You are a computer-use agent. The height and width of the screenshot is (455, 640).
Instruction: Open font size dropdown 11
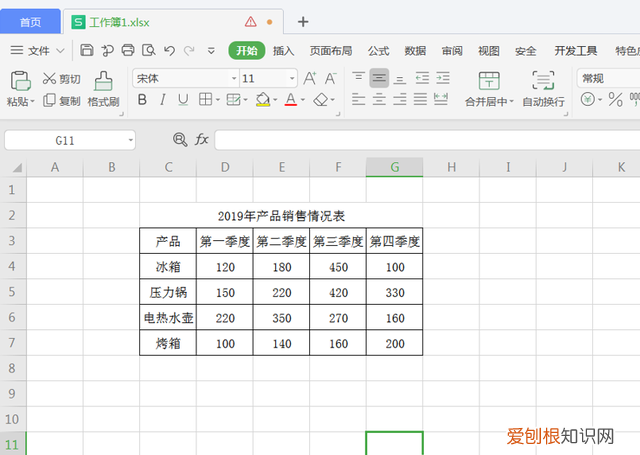(292, 78)
